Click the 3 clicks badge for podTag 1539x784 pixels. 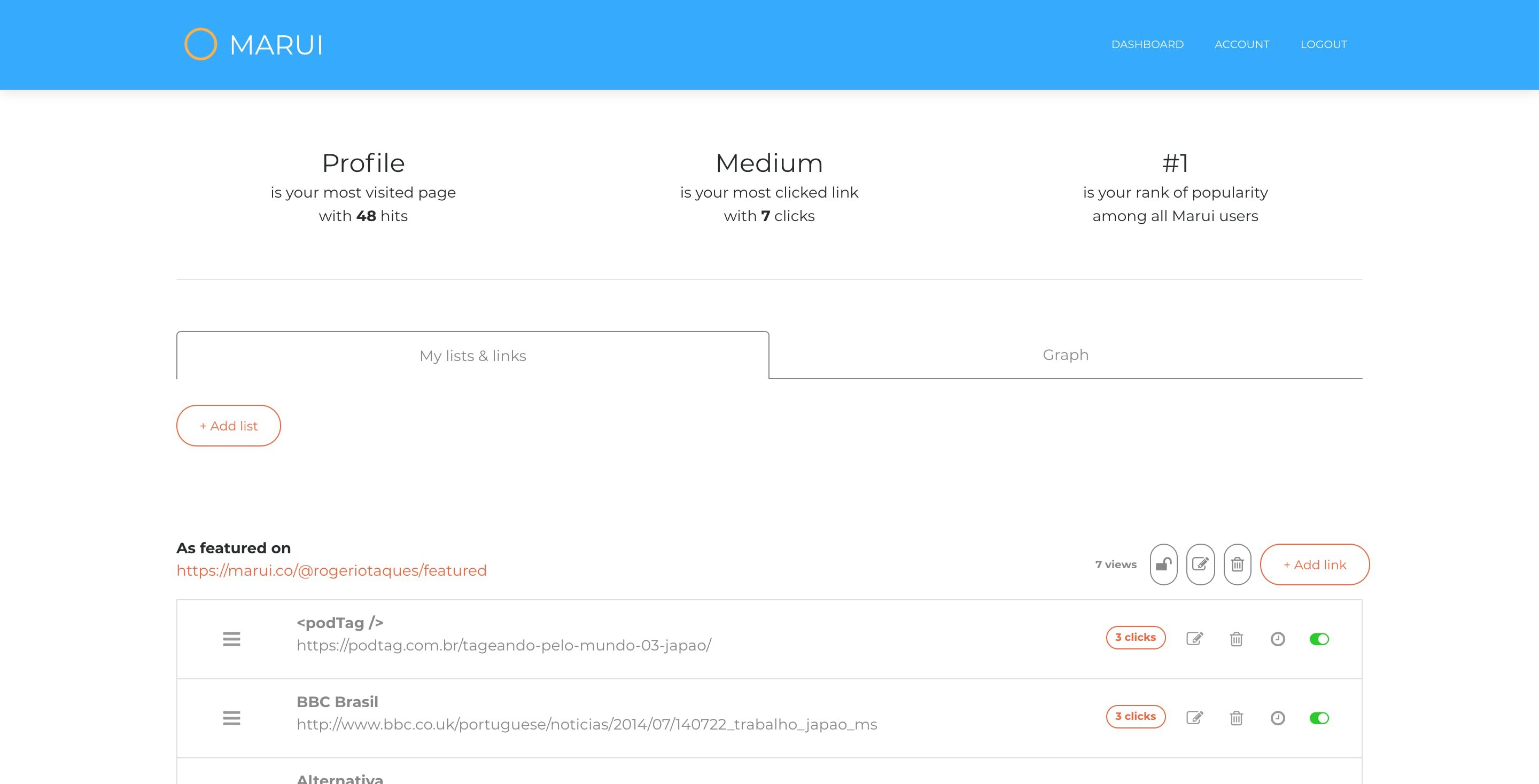point(1135,637)
